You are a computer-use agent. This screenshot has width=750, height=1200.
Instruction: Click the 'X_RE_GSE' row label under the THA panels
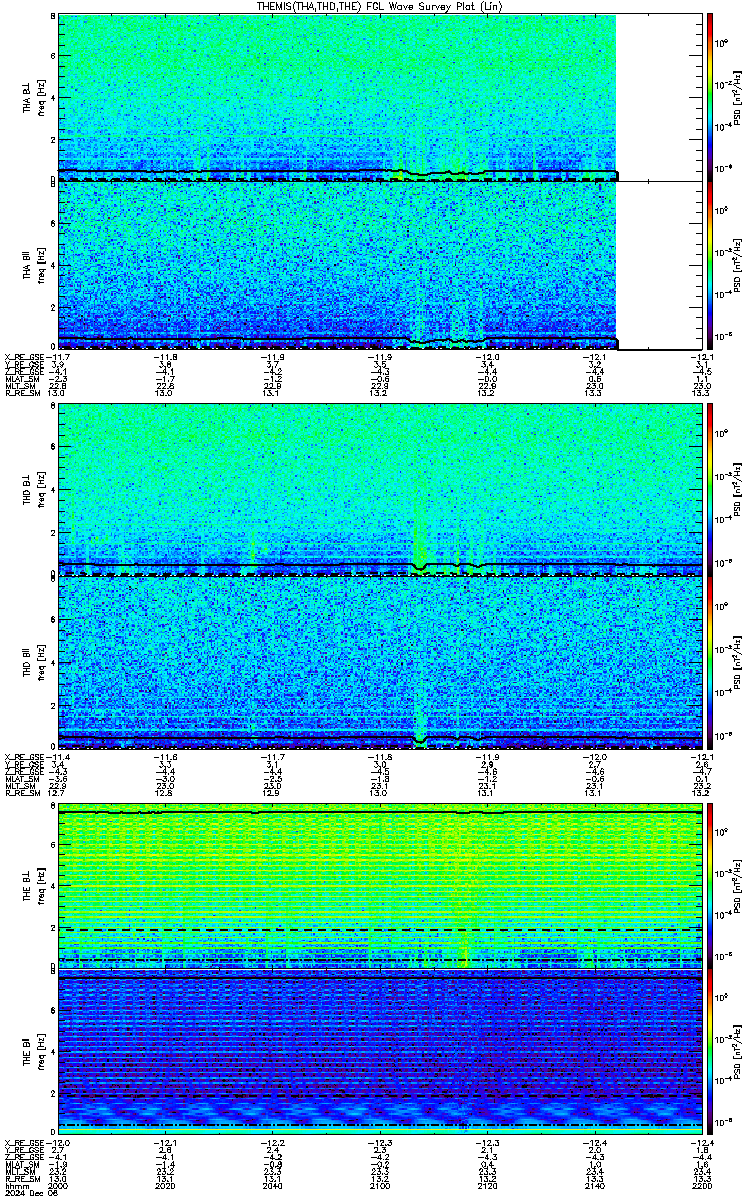(23, 356)
